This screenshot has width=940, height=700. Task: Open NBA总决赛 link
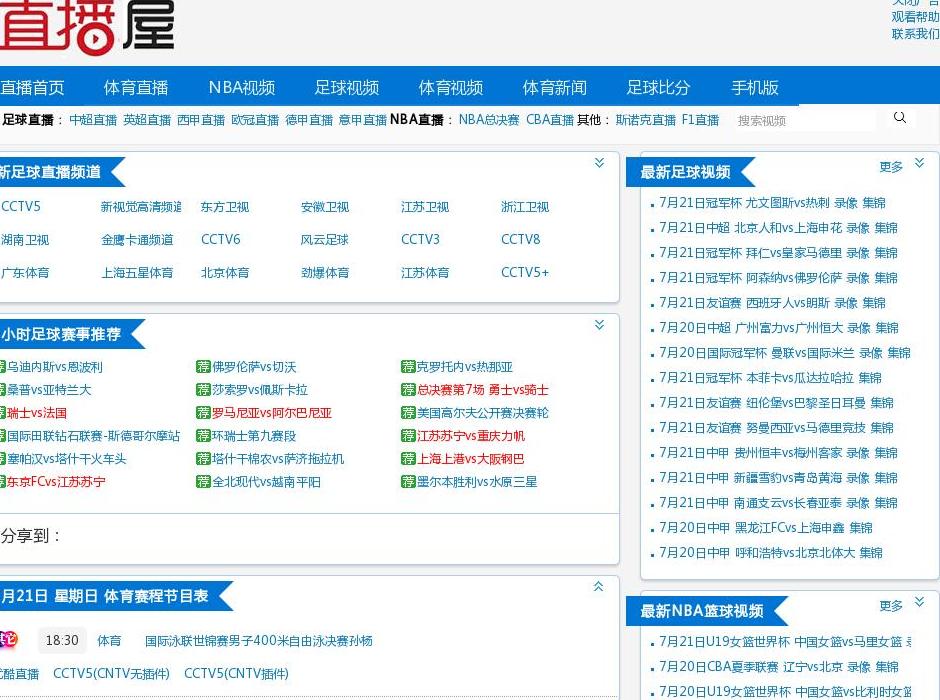[x=489, y=120]
